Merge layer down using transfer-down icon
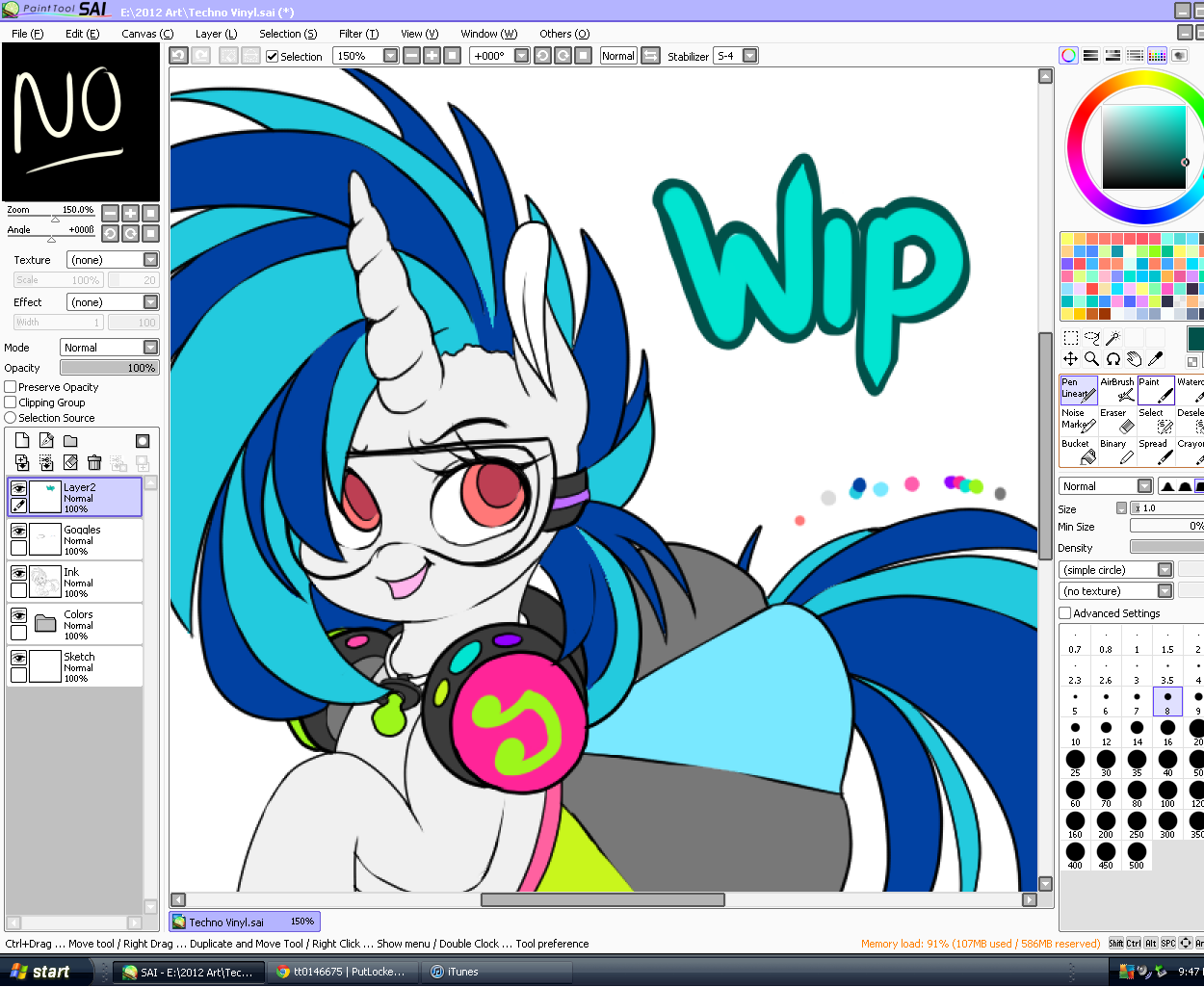Screen dimensions: 1204x987 point(22,463)
